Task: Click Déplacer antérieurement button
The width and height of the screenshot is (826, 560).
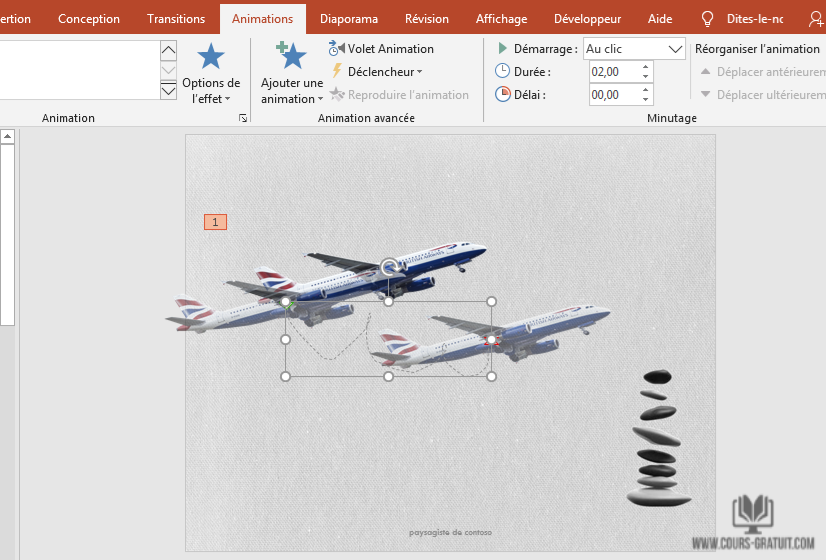Action: (x=762, y=72)
